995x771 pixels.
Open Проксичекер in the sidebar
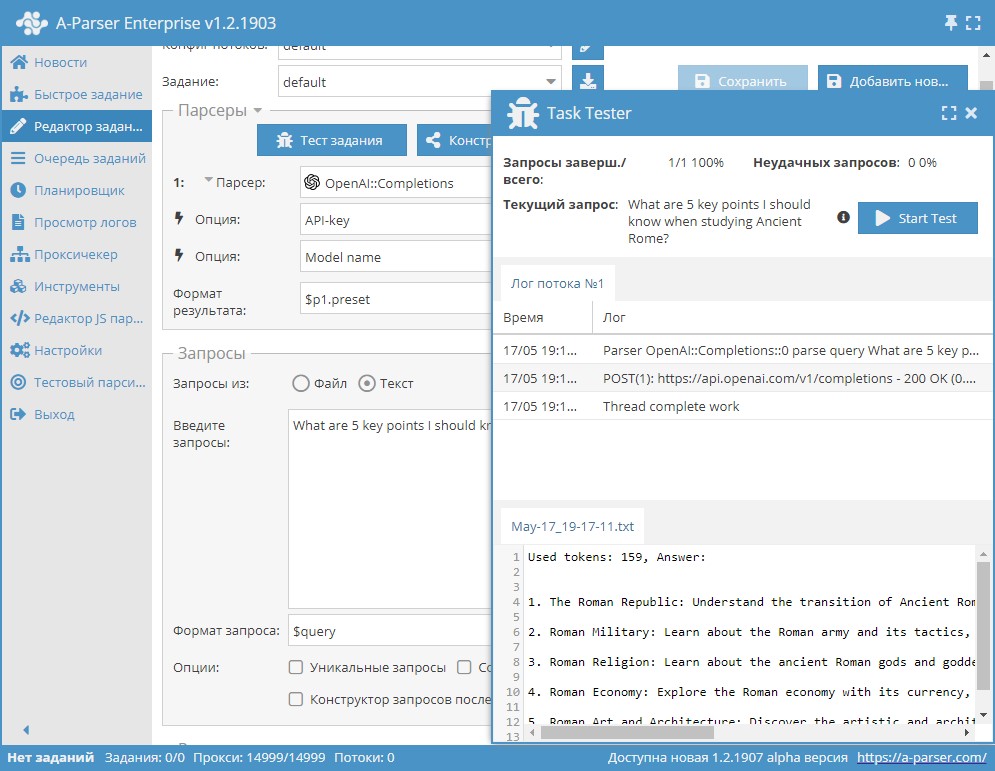click(76, 254)
